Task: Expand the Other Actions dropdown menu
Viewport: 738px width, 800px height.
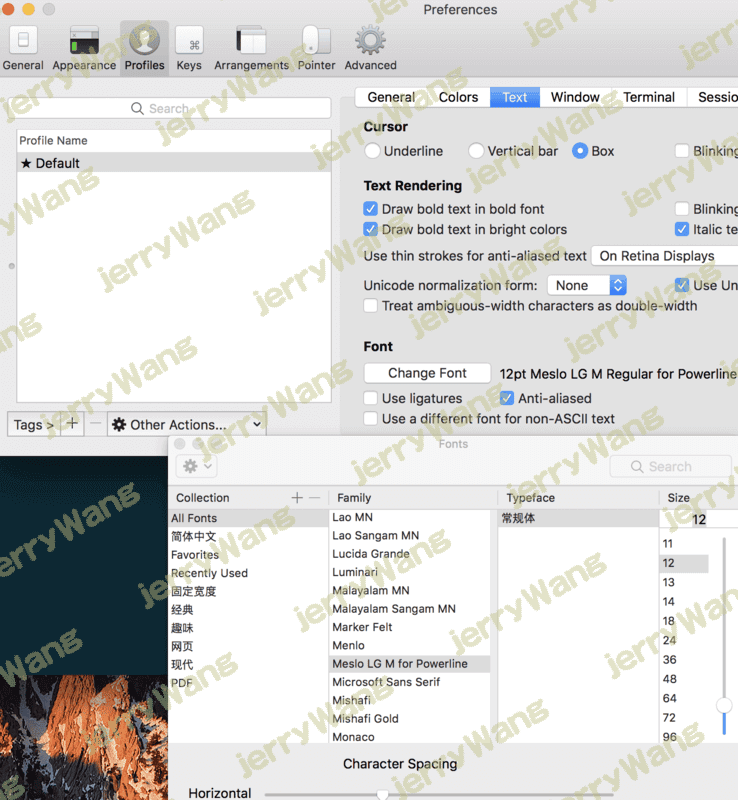Action: (186, 424)
